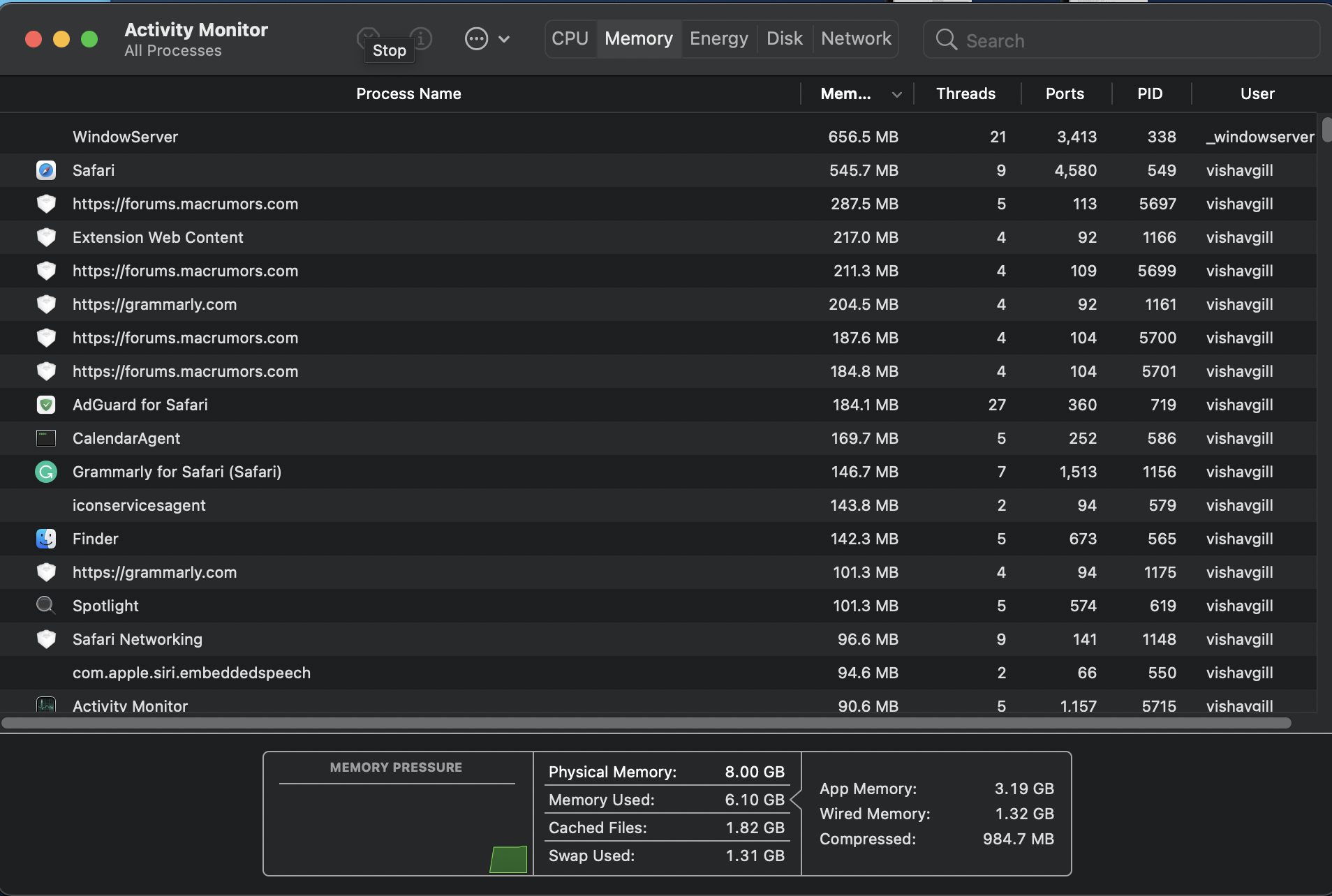Click the ellipsis action menu icon

(x=476, y=39)
